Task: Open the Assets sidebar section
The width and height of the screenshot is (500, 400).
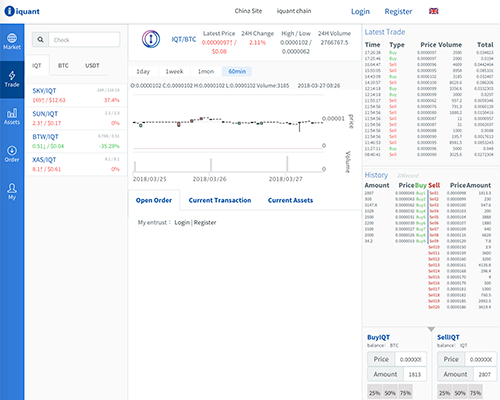Action: [12, 117]
